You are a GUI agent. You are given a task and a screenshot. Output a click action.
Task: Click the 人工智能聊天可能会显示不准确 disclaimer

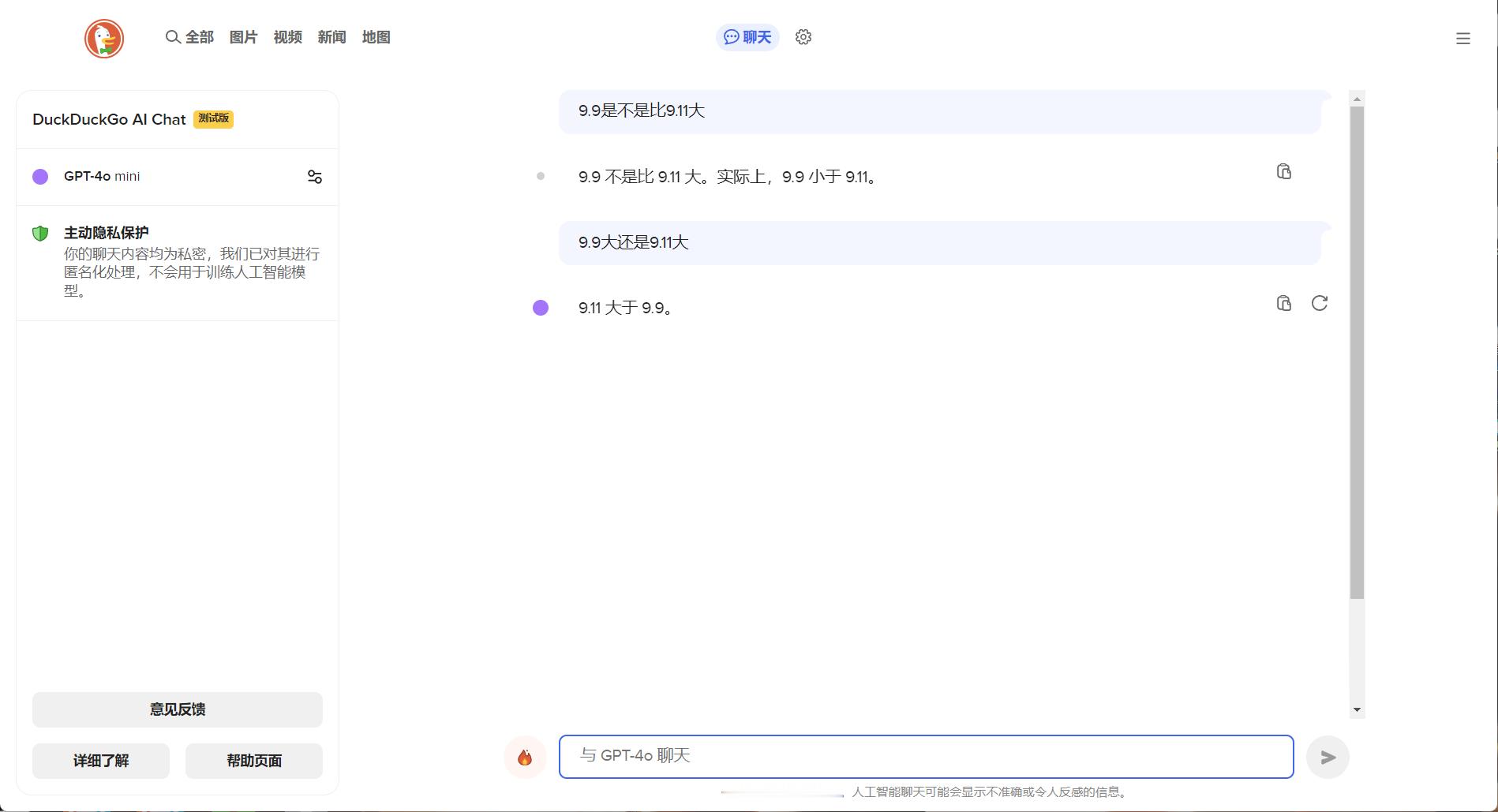click(991, 791)
